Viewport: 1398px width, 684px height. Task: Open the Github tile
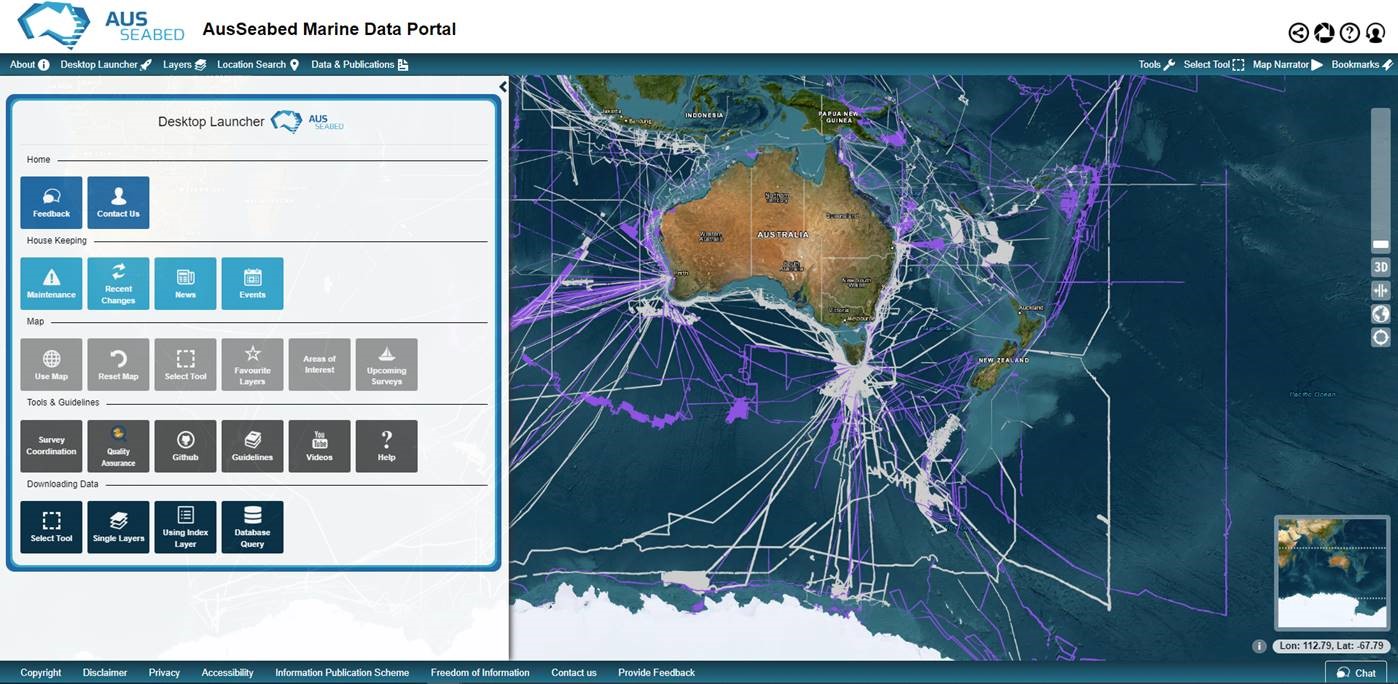(x=185, y=446)
